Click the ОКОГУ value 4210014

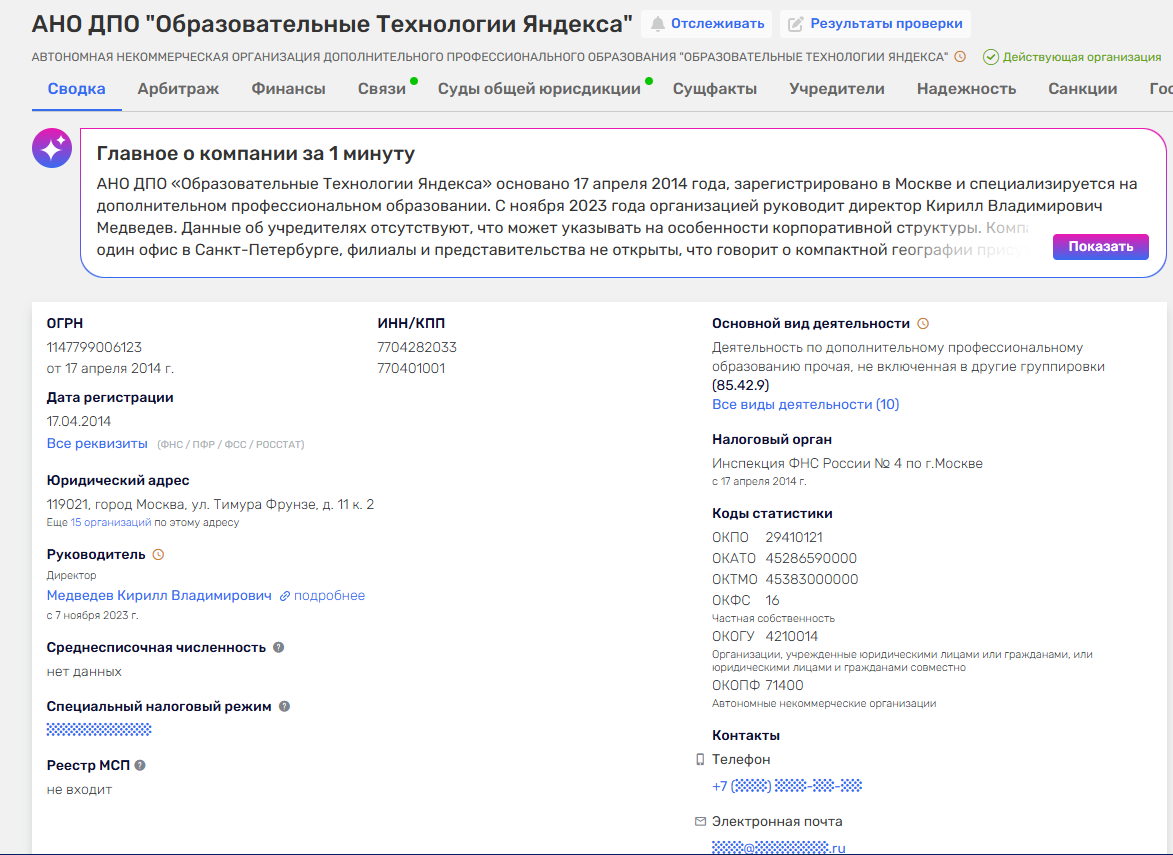[791, 637]
